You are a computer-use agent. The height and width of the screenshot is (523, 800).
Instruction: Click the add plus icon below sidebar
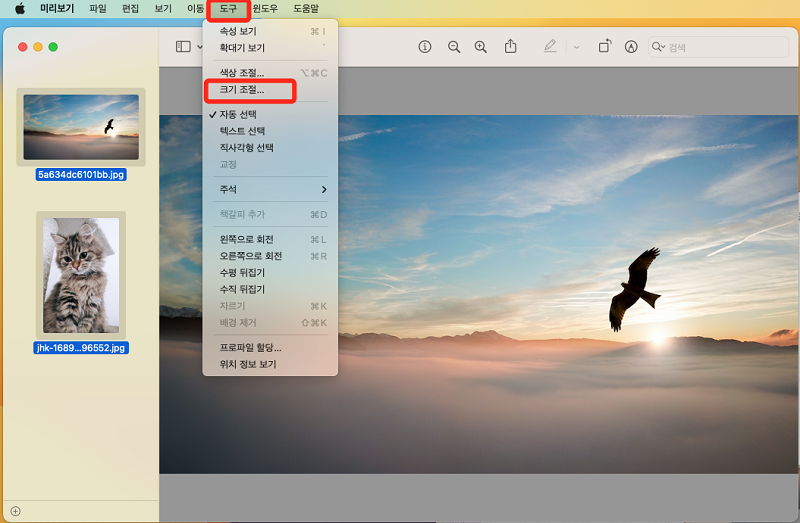click(x=15, y=511)
